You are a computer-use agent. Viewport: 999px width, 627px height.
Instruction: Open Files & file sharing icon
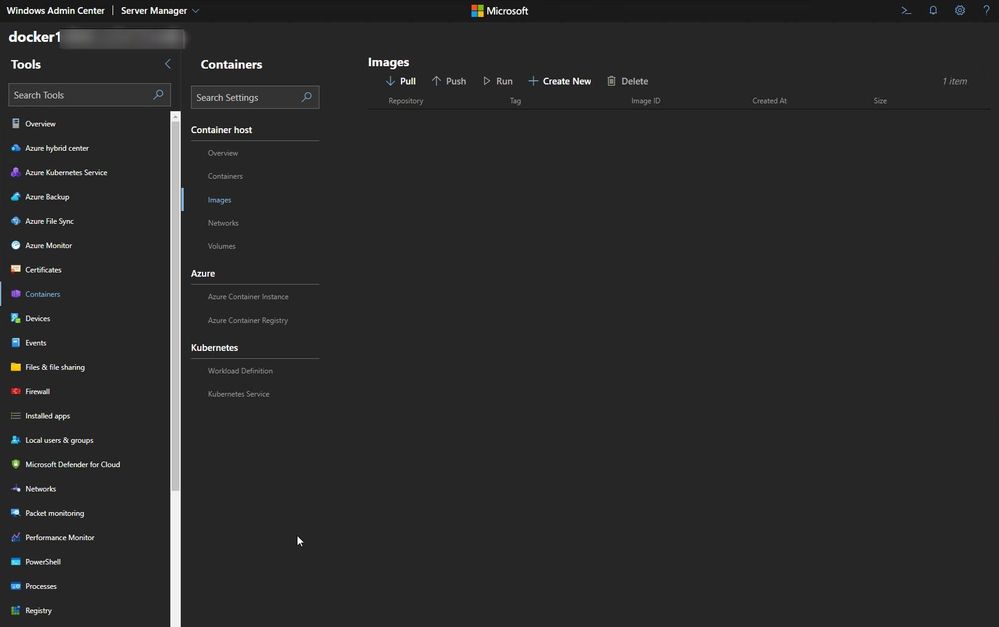pos(16,367)
